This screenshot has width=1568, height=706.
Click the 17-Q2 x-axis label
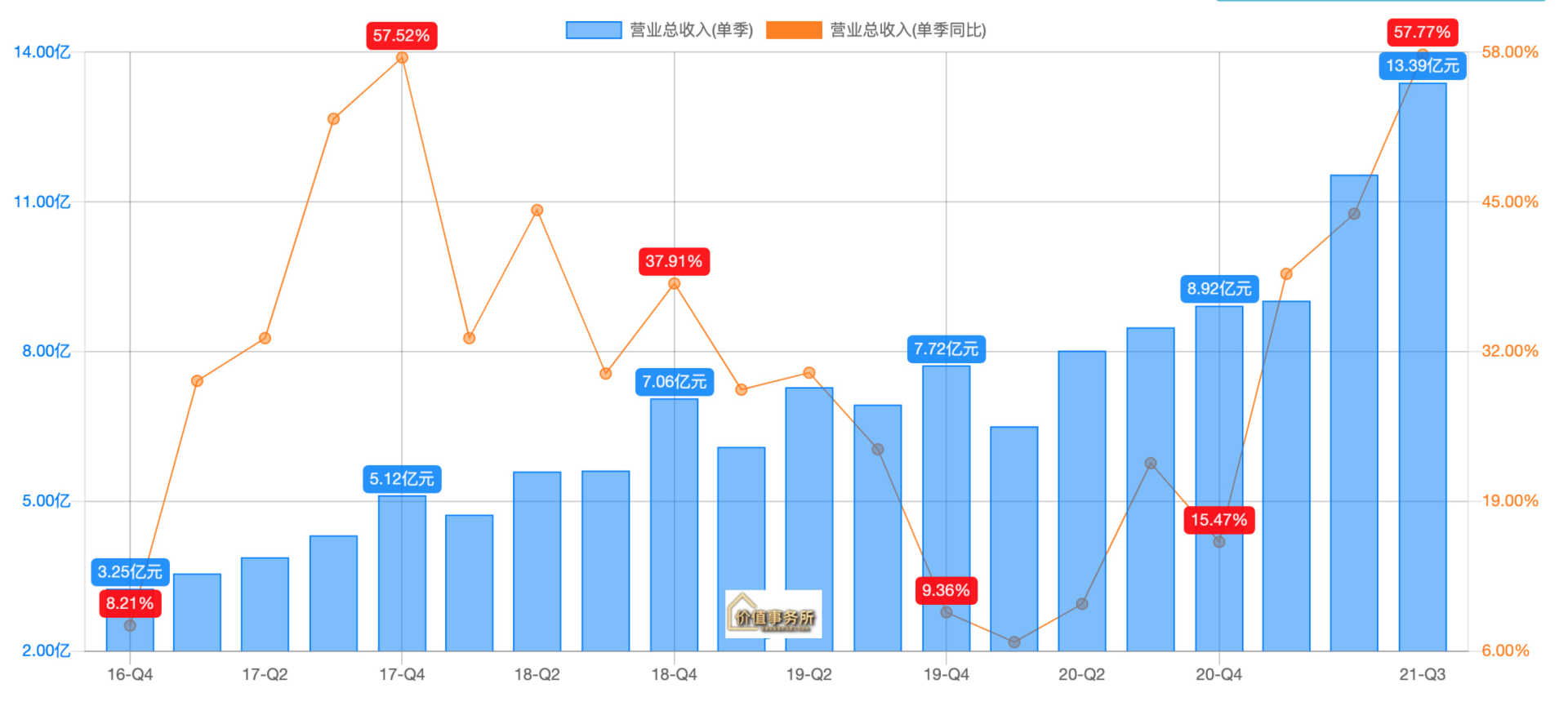tap(265, 675)
